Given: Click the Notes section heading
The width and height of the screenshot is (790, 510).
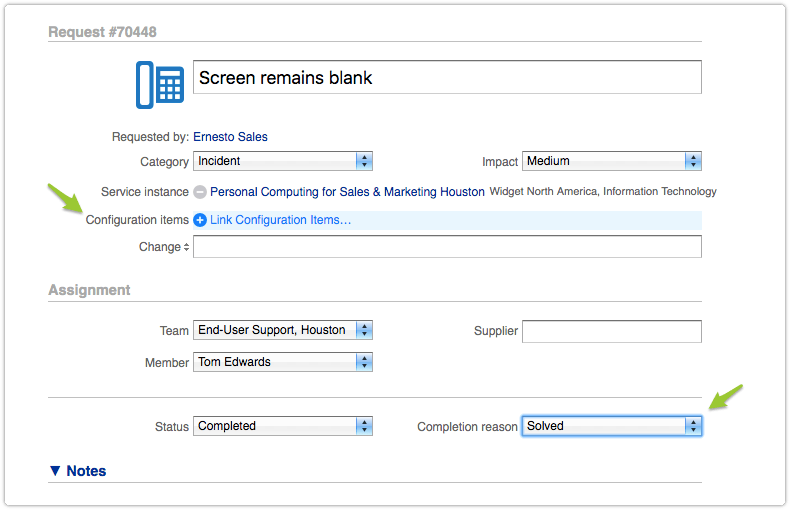Looking at the screenshot, I should coord(86,471).
